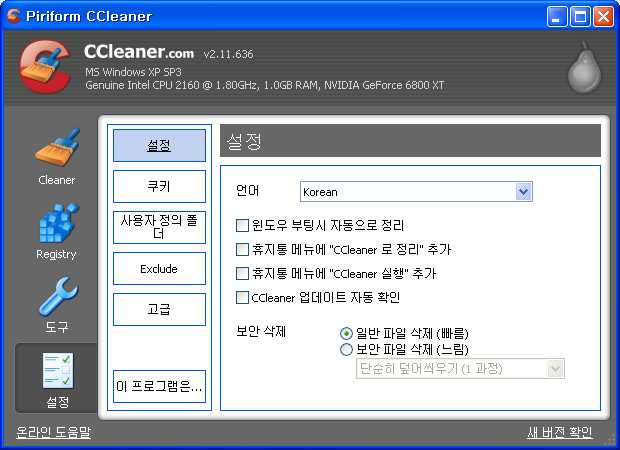Click the 보안 삭제 label
Screen dimensions: 620x450
pos(261,331)
